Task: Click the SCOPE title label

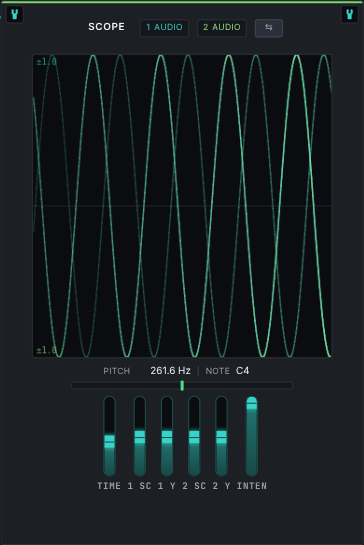Action: pos(106,27)
